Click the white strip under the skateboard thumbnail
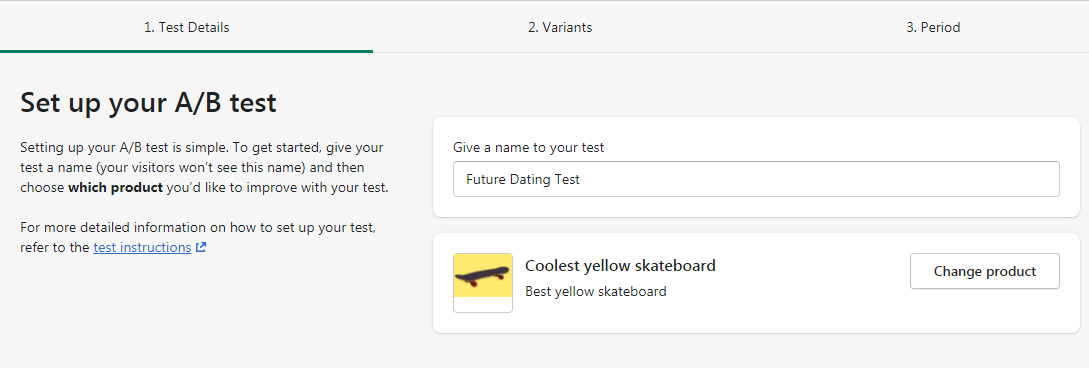Screen dimensions: 1089x368 click(x=483, y=304)
